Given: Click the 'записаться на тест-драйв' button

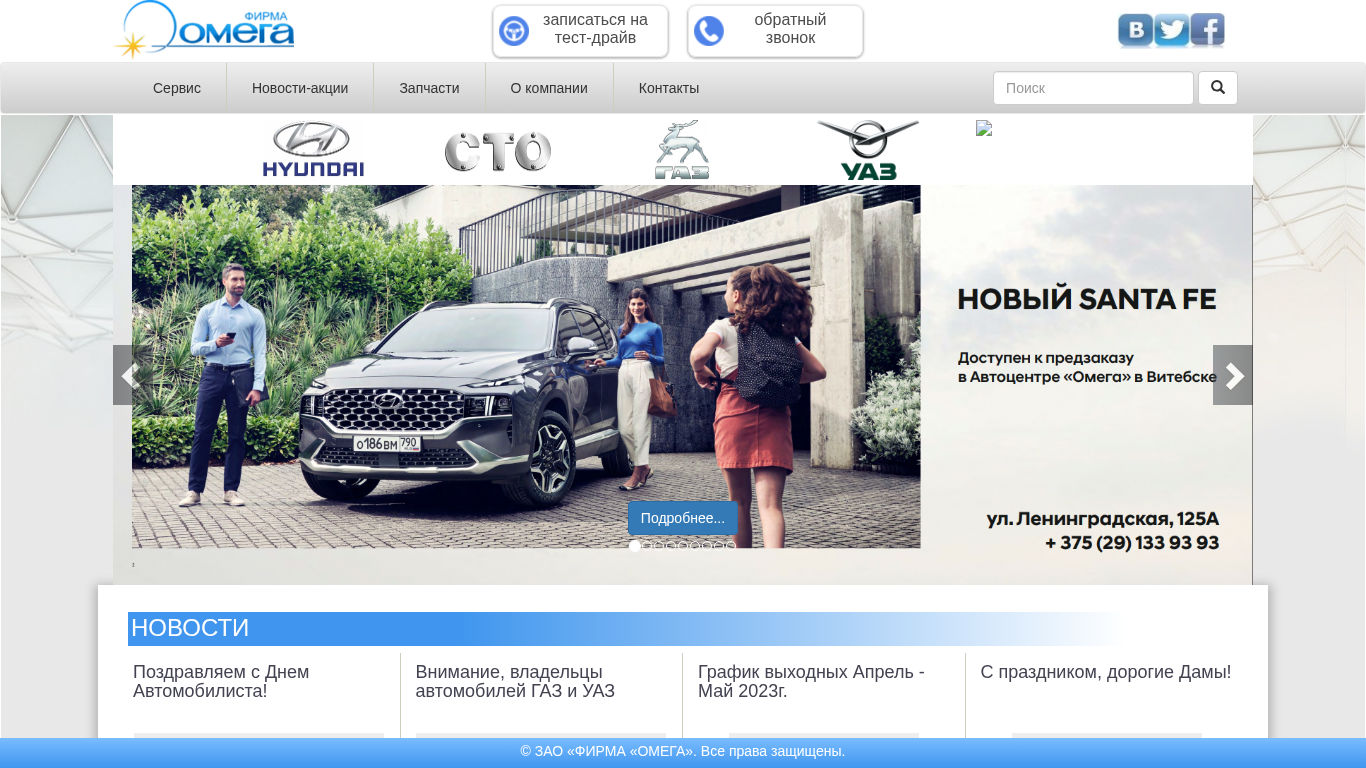Looking at the screenshot, I should coord(580,31).
